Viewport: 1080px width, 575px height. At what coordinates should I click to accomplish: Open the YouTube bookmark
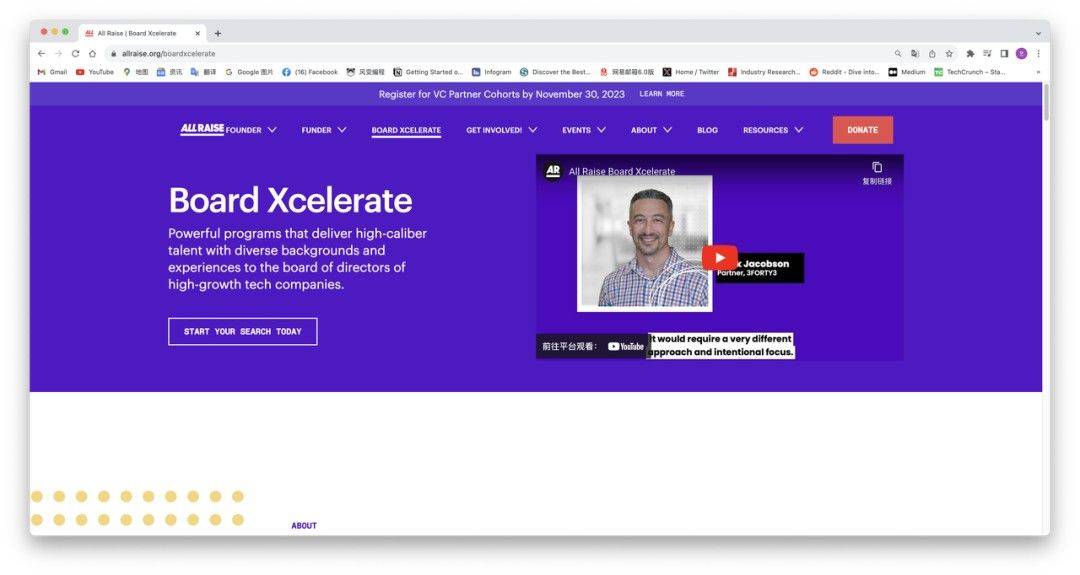click(x=95, y=72)
